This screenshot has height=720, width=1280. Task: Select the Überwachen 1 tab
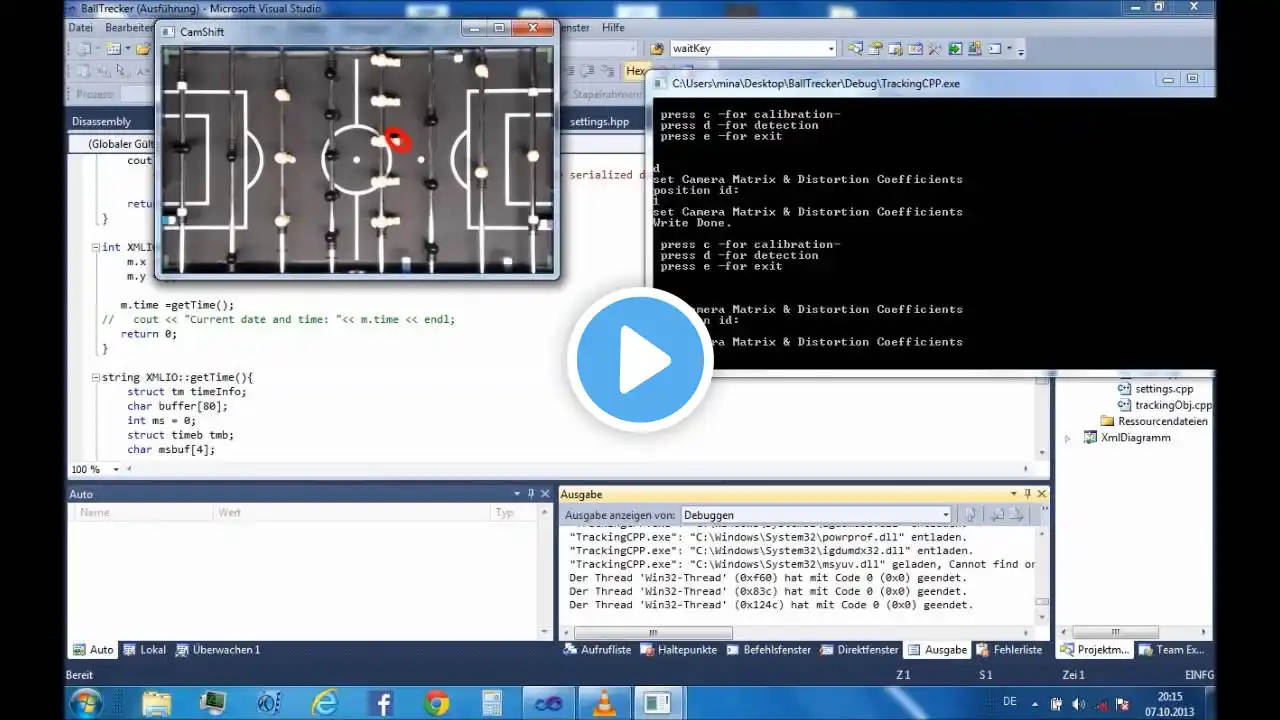pyautogui.click(x=218, y=650)
